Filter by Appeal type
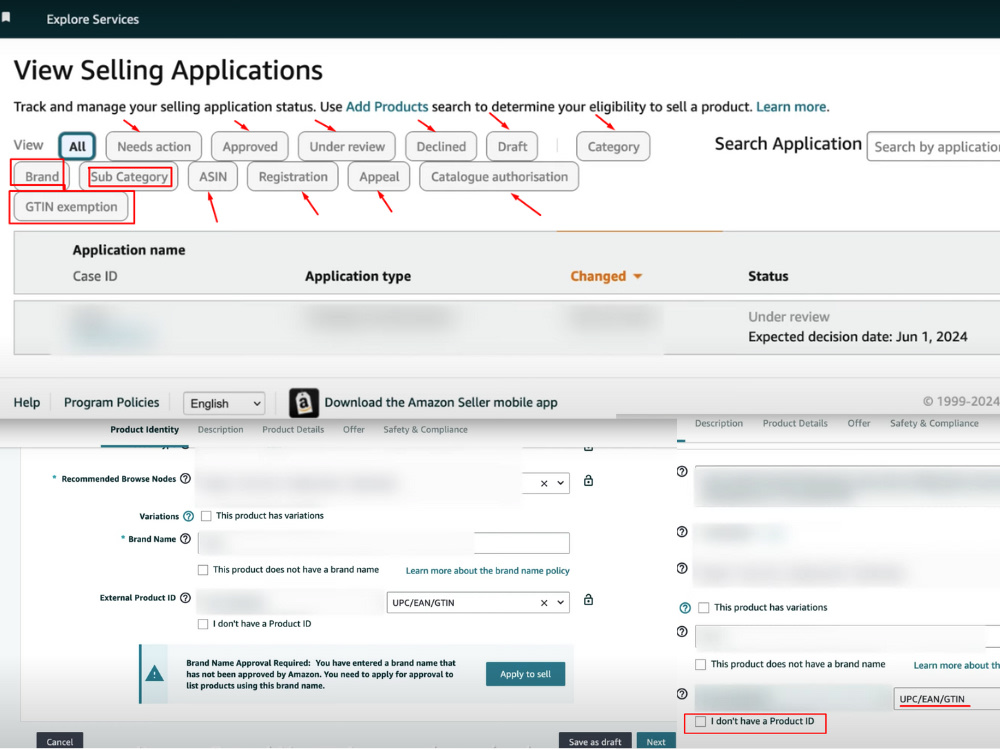Viewport: 1000px width, 750px height. click(x=379, y=176)
